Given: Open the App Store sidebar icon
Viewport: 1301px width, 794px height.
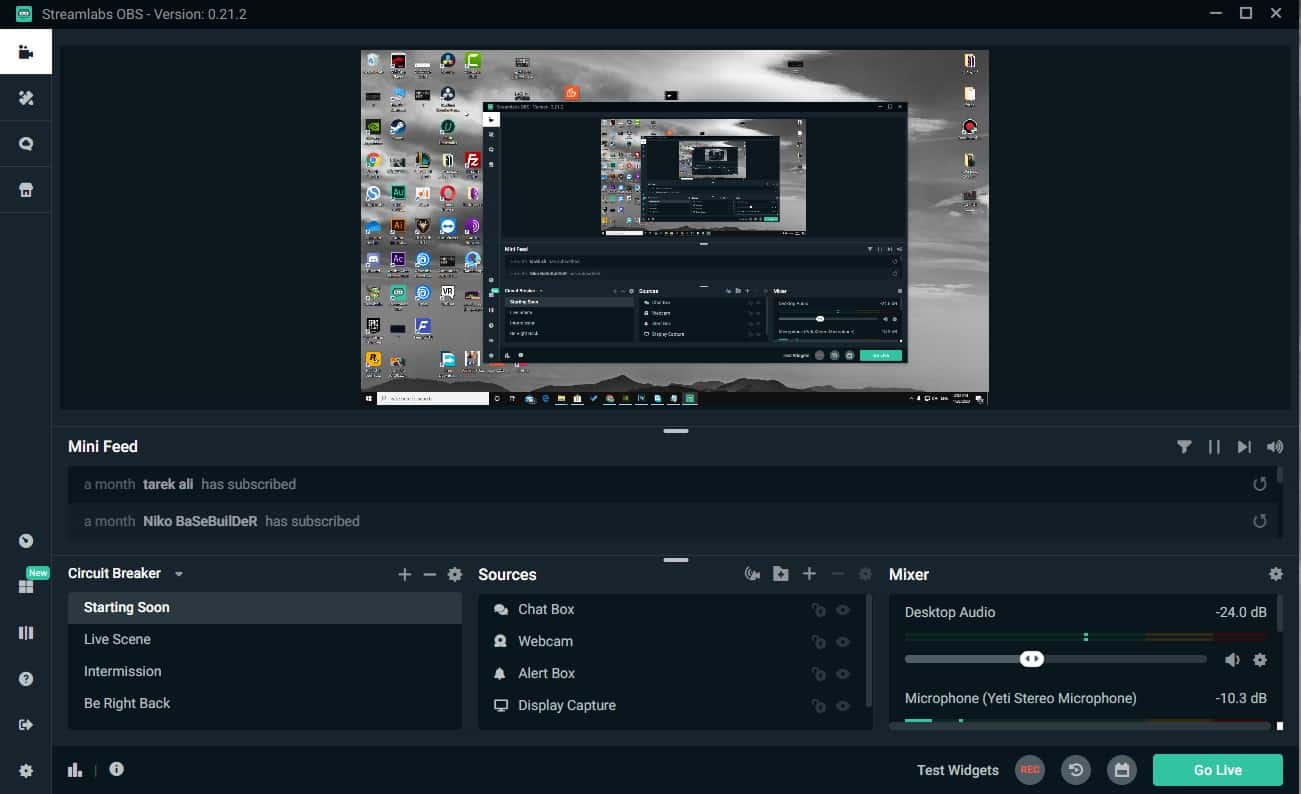Looking at the screenshot, I should click(x=26, y=190).
